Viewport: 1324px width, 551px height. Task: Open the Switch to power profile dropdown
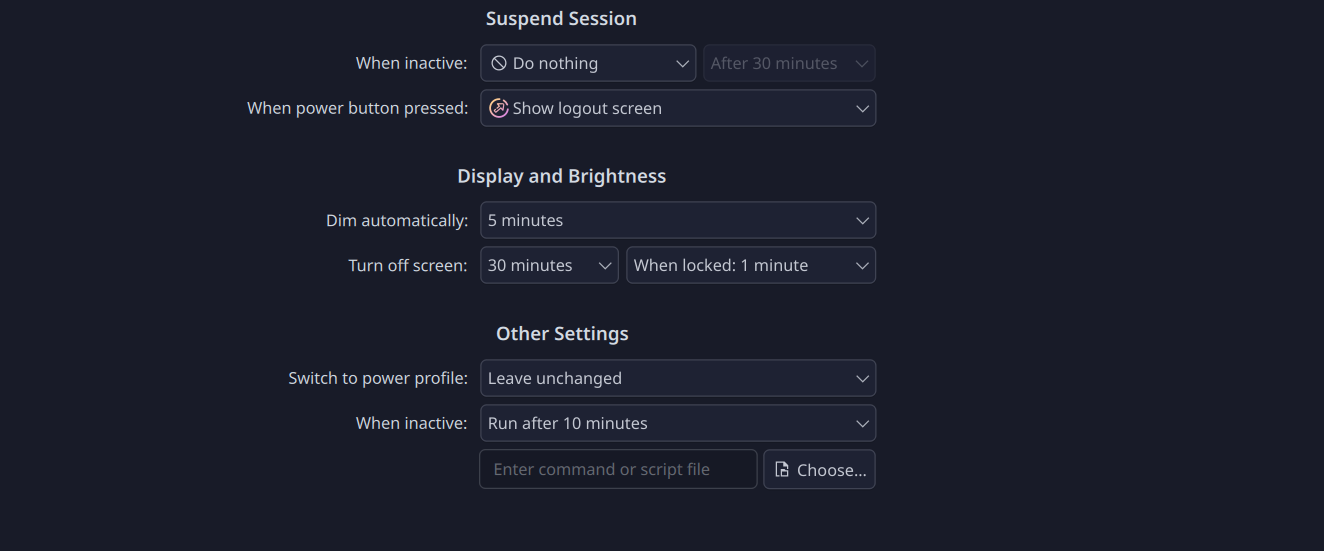click(678, 378)
